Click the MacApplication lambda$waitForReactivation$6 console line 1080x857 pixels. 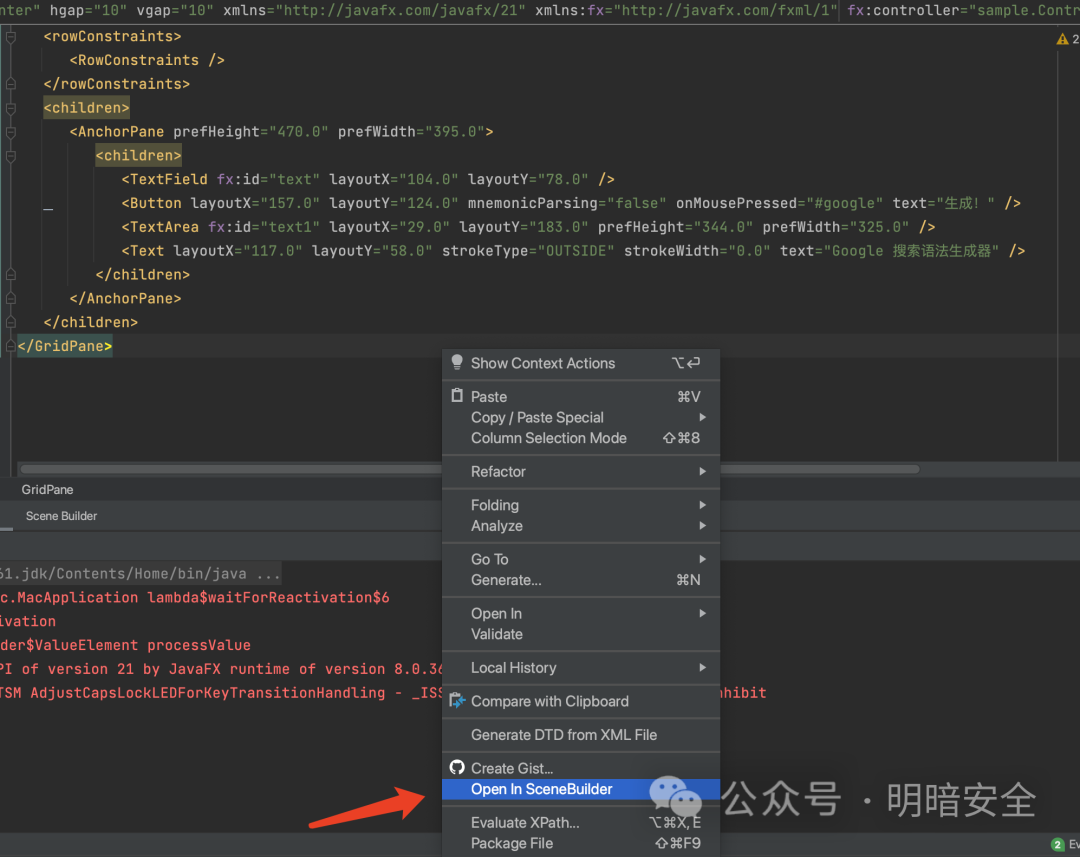[x=195, y=597]
